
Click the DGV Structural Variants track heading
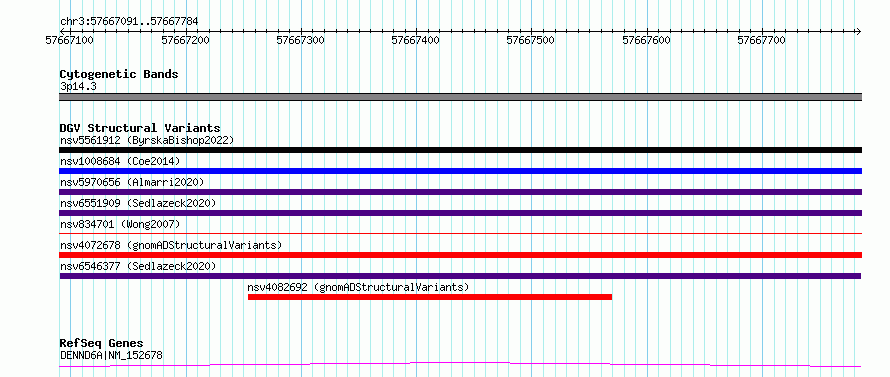point(140,128)
